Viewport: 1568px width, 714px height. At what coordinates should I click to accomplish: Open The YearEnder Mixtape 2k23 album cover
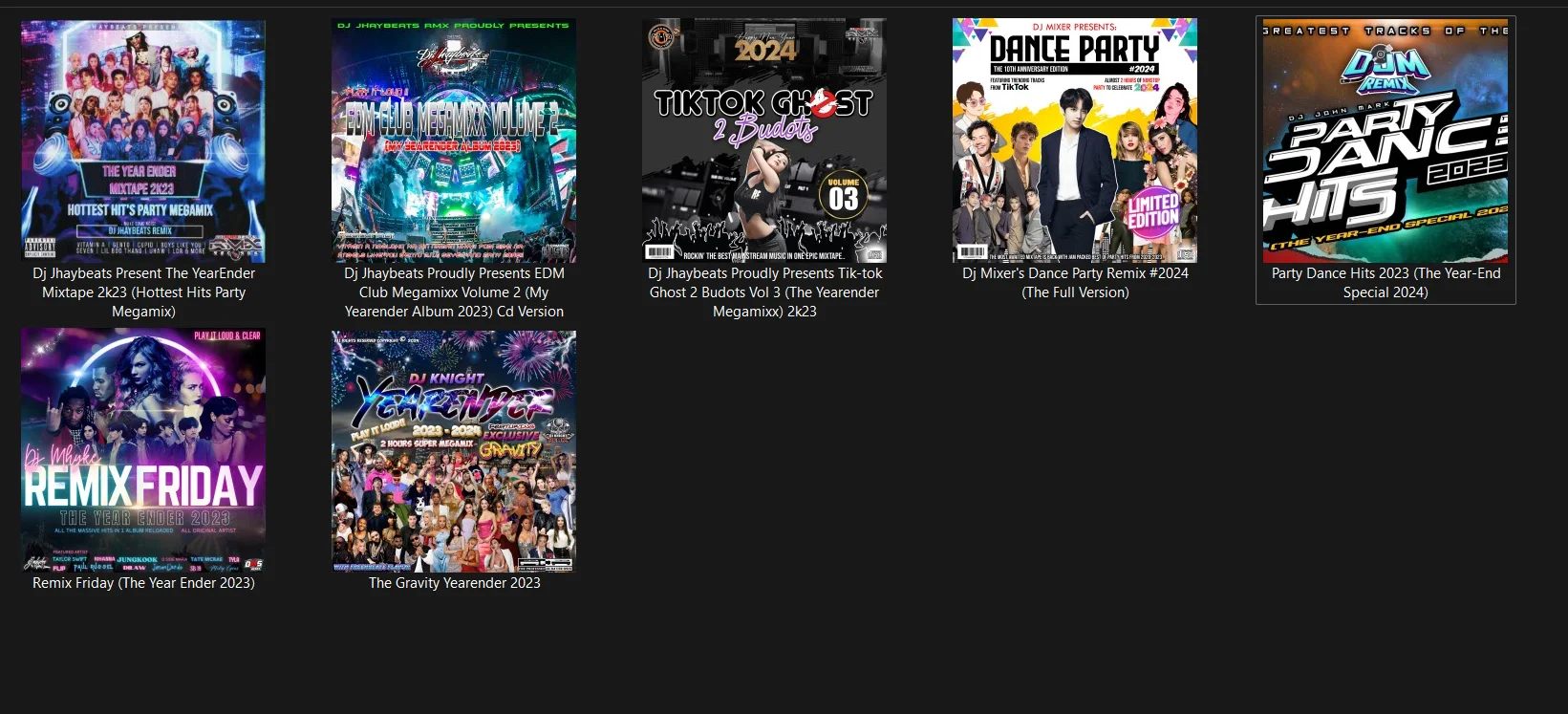143,141
